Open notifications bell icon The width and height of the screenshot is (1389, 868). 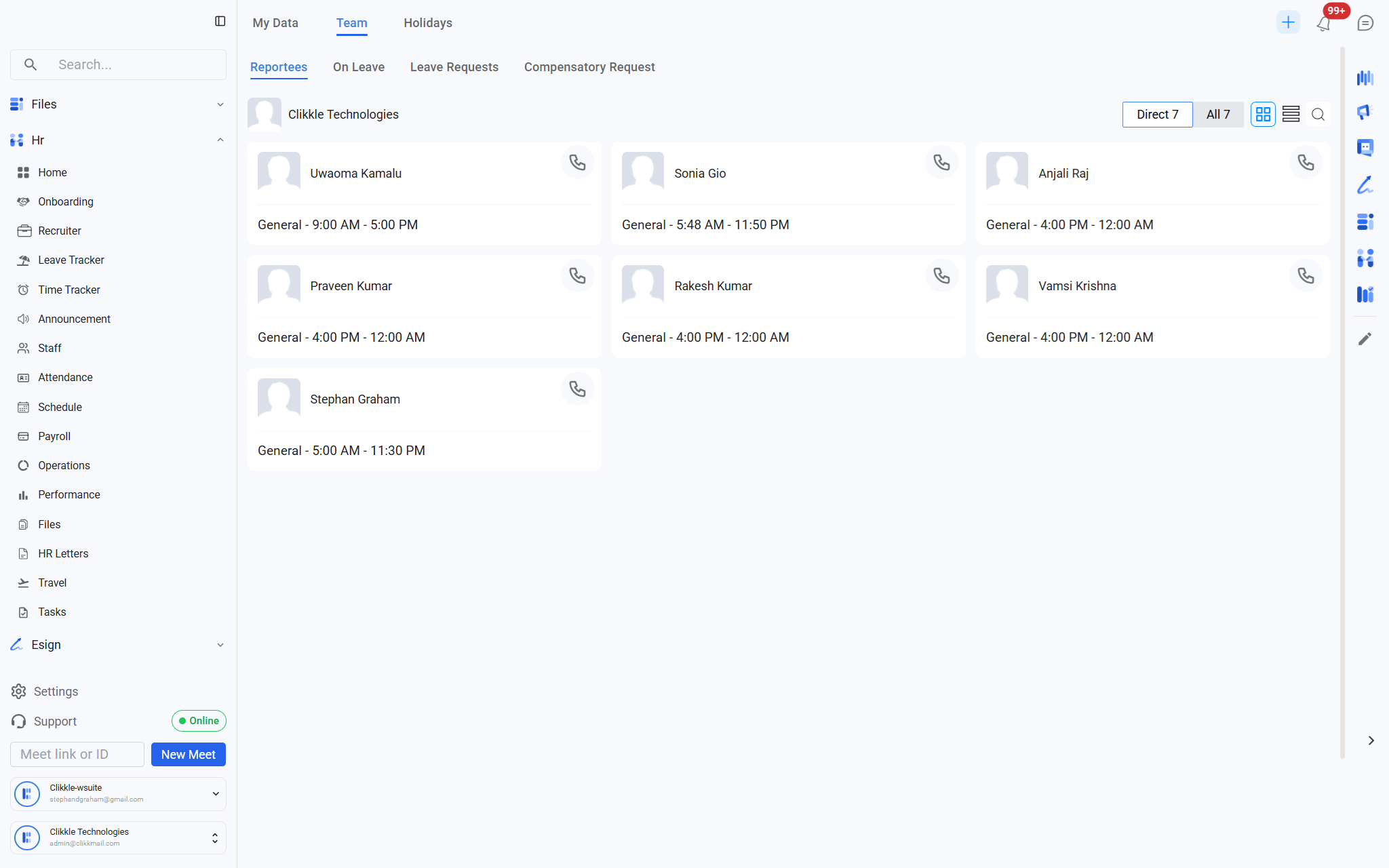pos(1323,24)
